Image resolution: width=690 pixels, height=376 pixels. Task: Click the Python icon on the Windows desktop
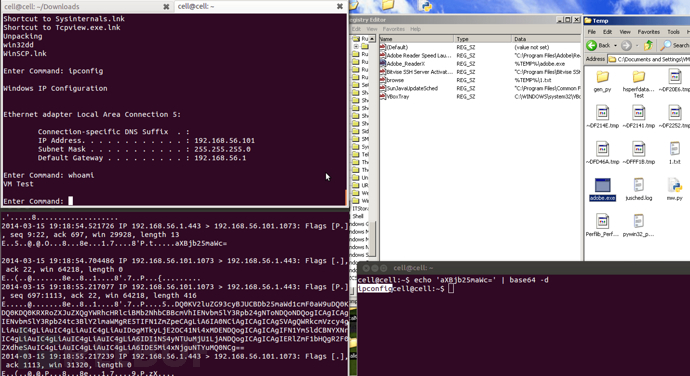pyautogui.click(x=426, y=5)
